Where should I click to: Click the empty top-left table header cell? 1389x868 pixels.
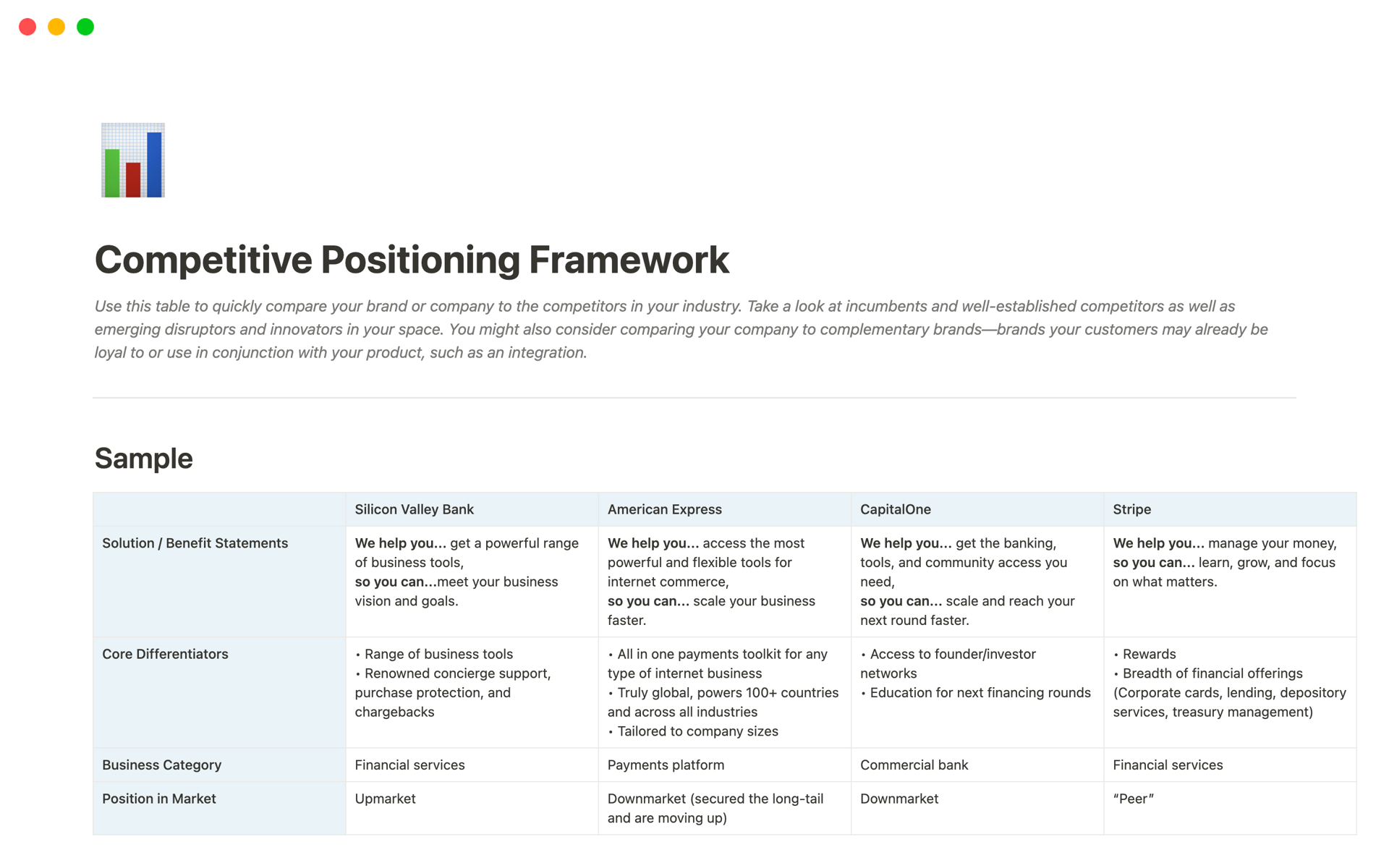pyautogui.click(x=219, y=509)
